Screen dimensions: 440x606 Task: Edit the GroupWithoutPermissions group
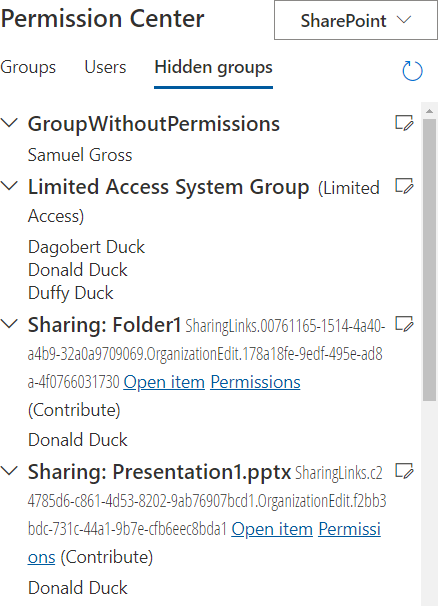pyautogui.click(x=404, y=123)
